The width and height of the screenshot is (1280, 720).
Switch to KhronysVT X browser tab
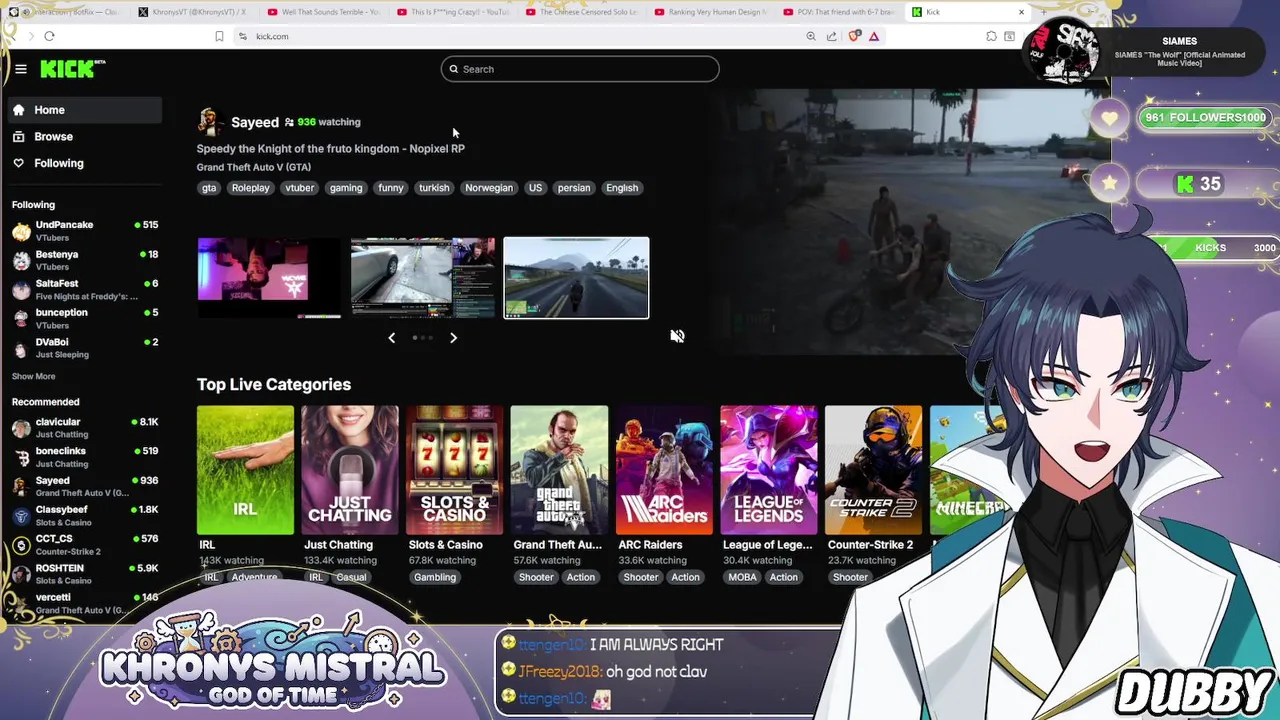click(193, 12)
